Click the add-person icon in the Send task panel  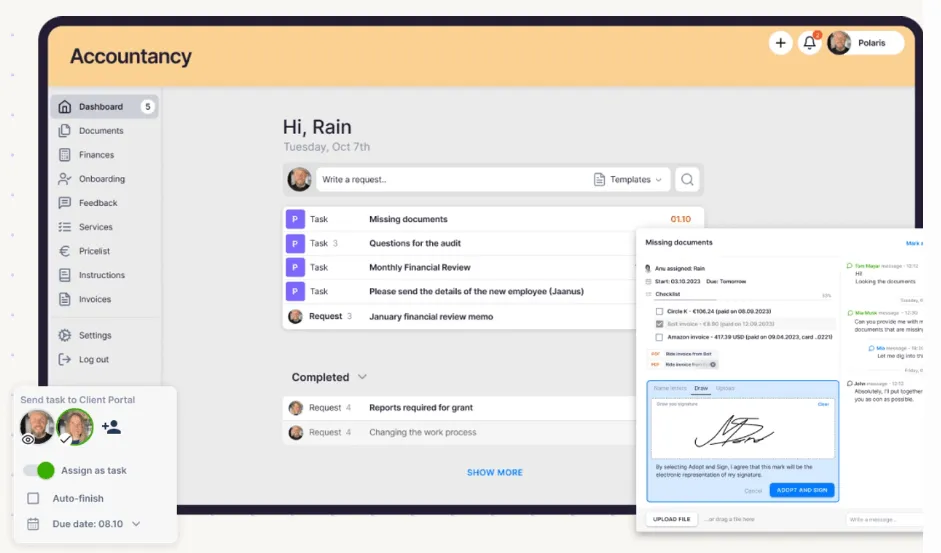click(x=111, y=427)
